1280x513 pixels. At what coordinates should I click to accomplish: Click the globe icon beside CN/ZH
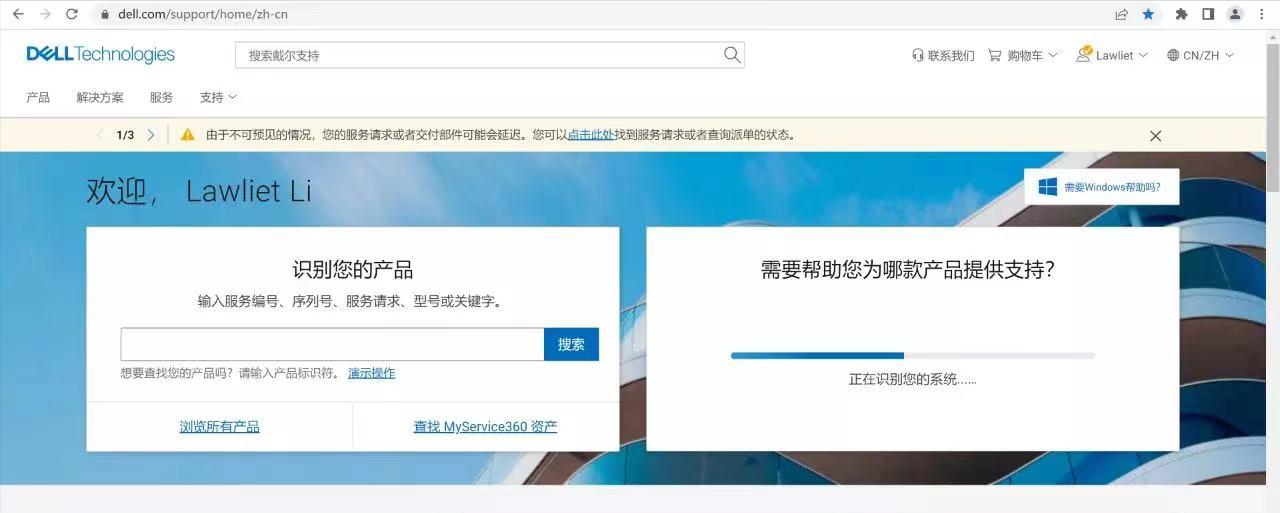1173,55
